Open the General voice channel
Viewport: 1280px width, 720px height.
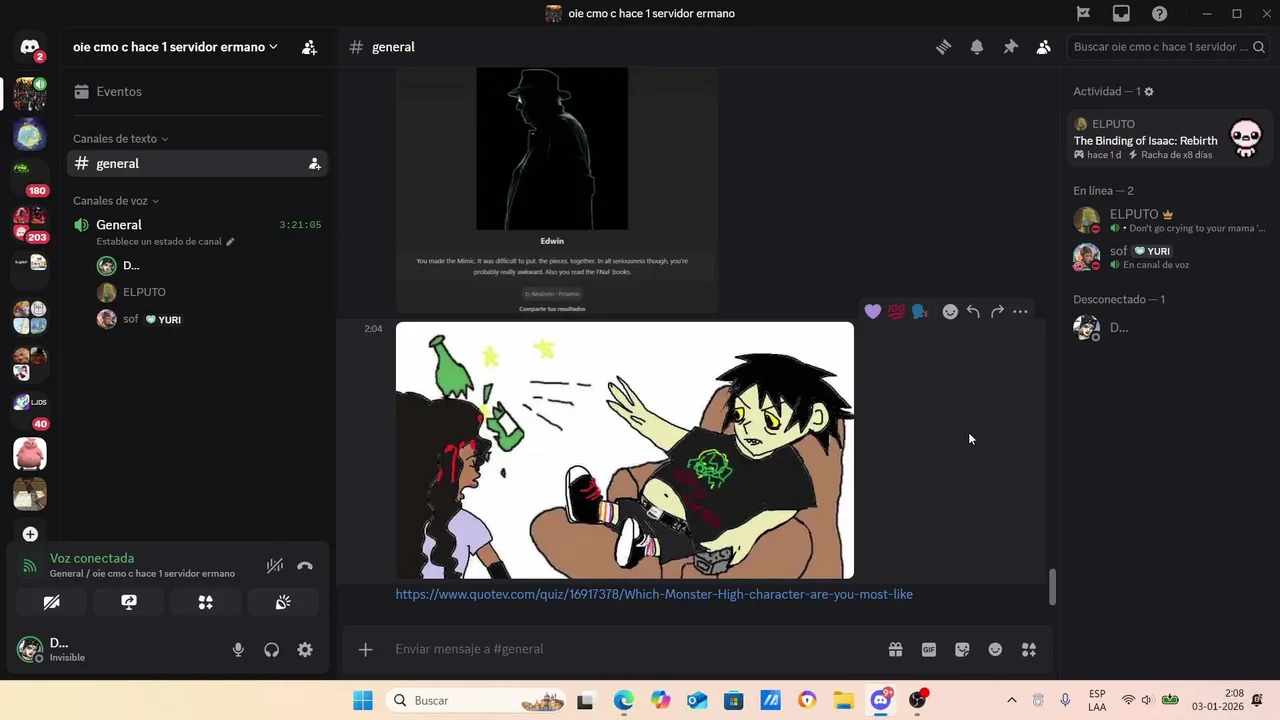pyautogui.click(x=197, y=225)
